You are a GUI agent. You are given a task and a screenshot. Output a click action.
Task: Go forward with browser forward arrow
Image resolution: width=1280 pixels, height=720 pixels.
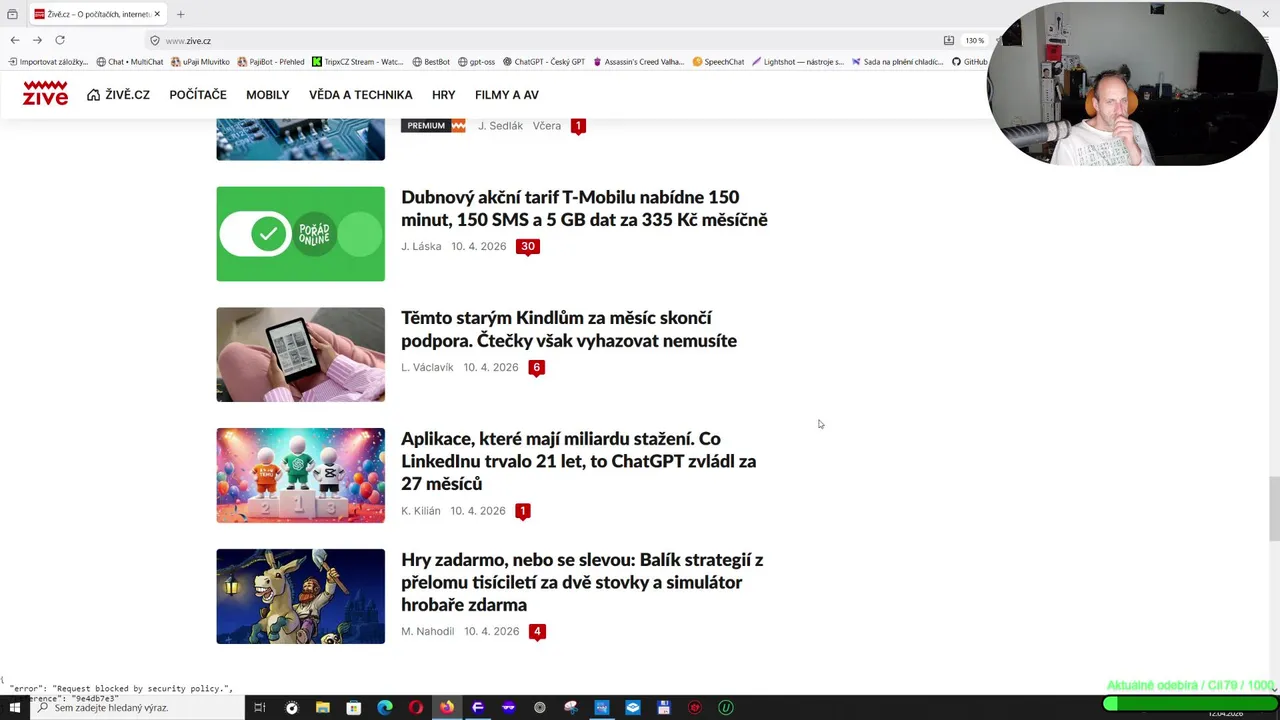(x=37, y=40)
